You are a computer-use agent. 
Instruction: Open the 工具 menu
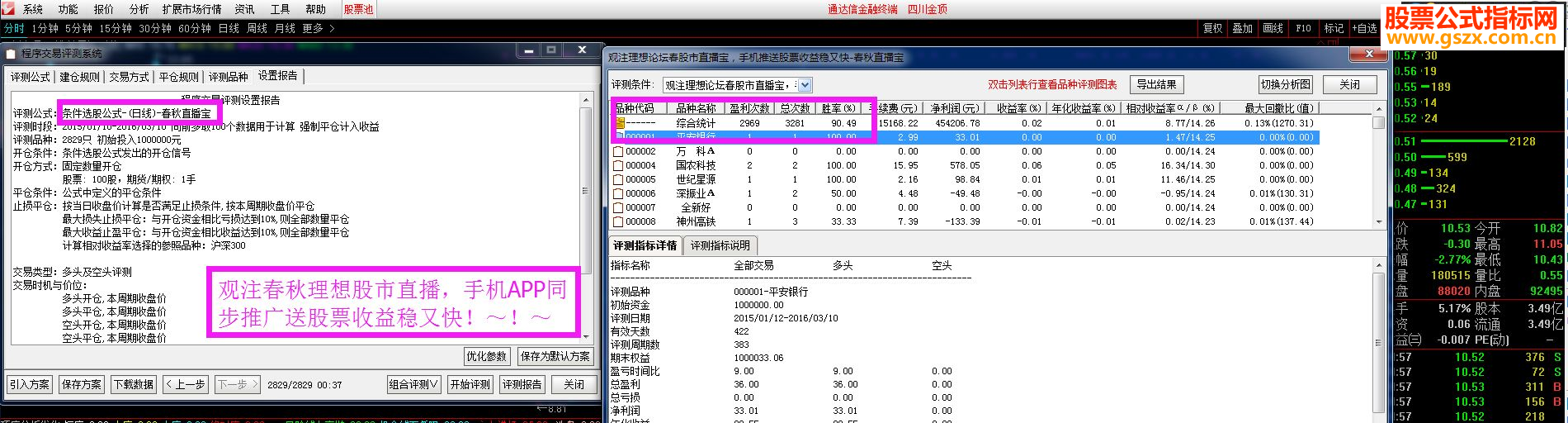tap(281, 9)
